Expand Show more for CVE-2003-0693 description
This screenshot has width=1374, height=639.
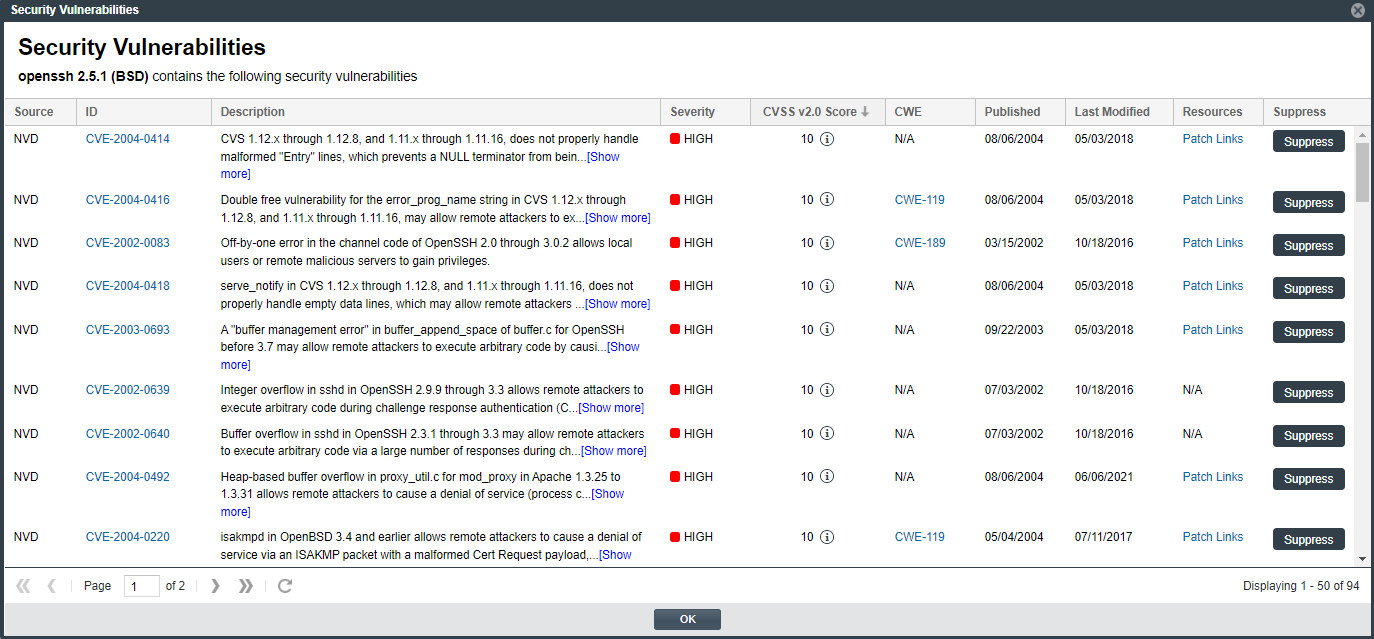point(623,347)
